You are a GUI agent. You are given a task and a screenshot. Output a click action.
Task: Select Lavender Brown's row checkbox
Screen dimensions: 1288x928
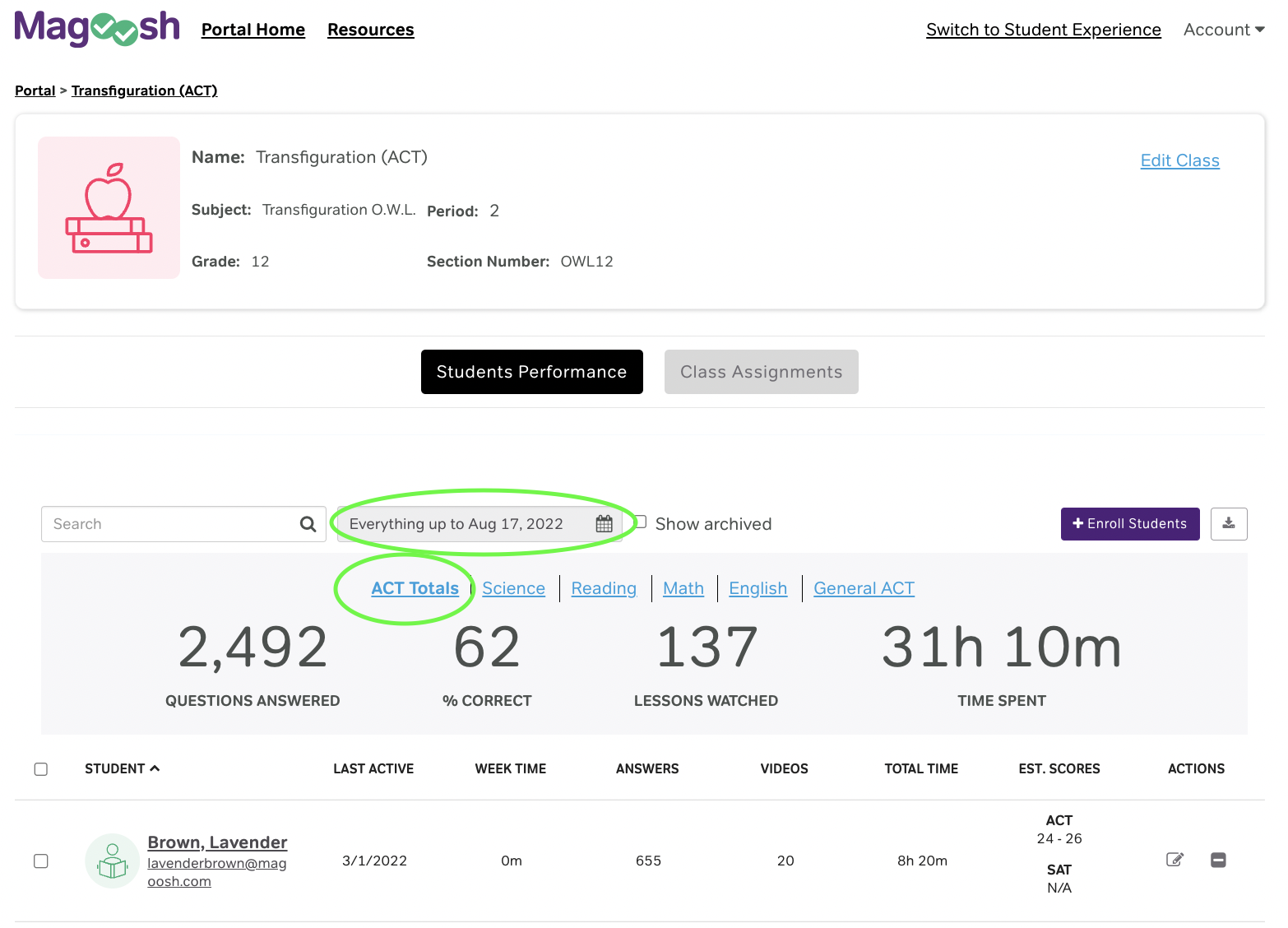tap(41, 861)
